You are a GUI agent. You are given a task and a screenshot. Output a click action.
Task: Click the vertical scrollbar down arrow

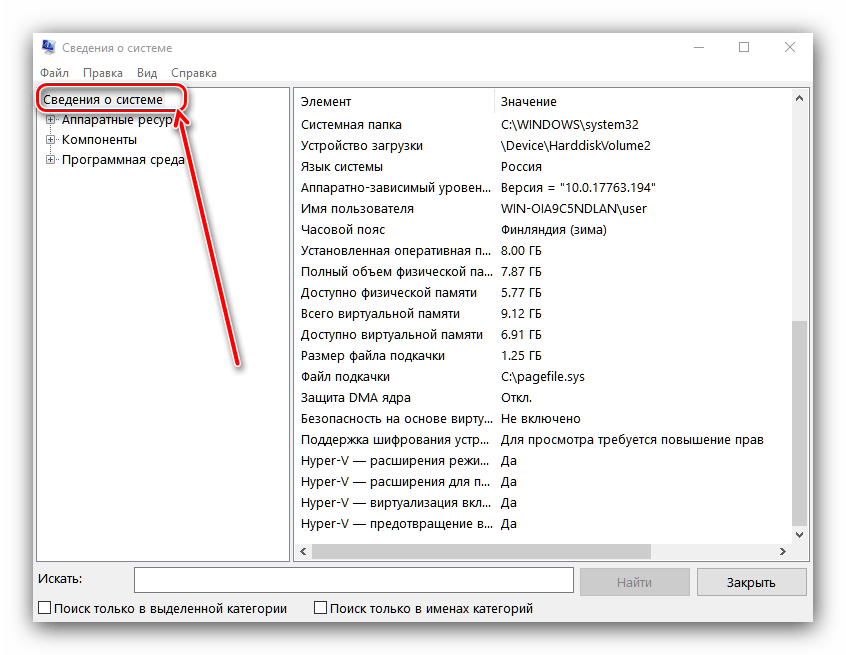click(x=799, y=536)
